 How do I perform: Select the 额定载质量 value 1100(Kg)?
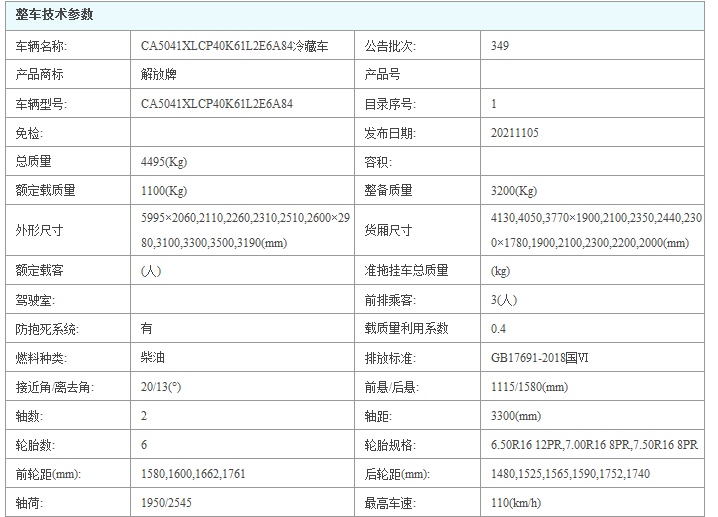[x=164, y=190]
